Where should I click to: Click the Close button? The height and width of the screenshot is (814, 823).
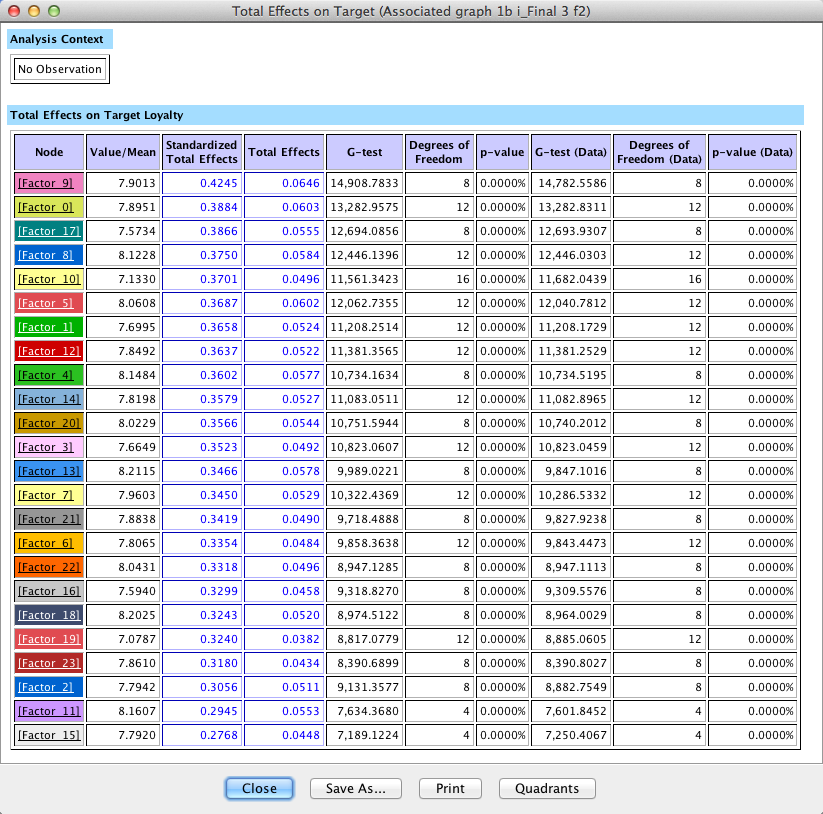[x=259, y=788]
